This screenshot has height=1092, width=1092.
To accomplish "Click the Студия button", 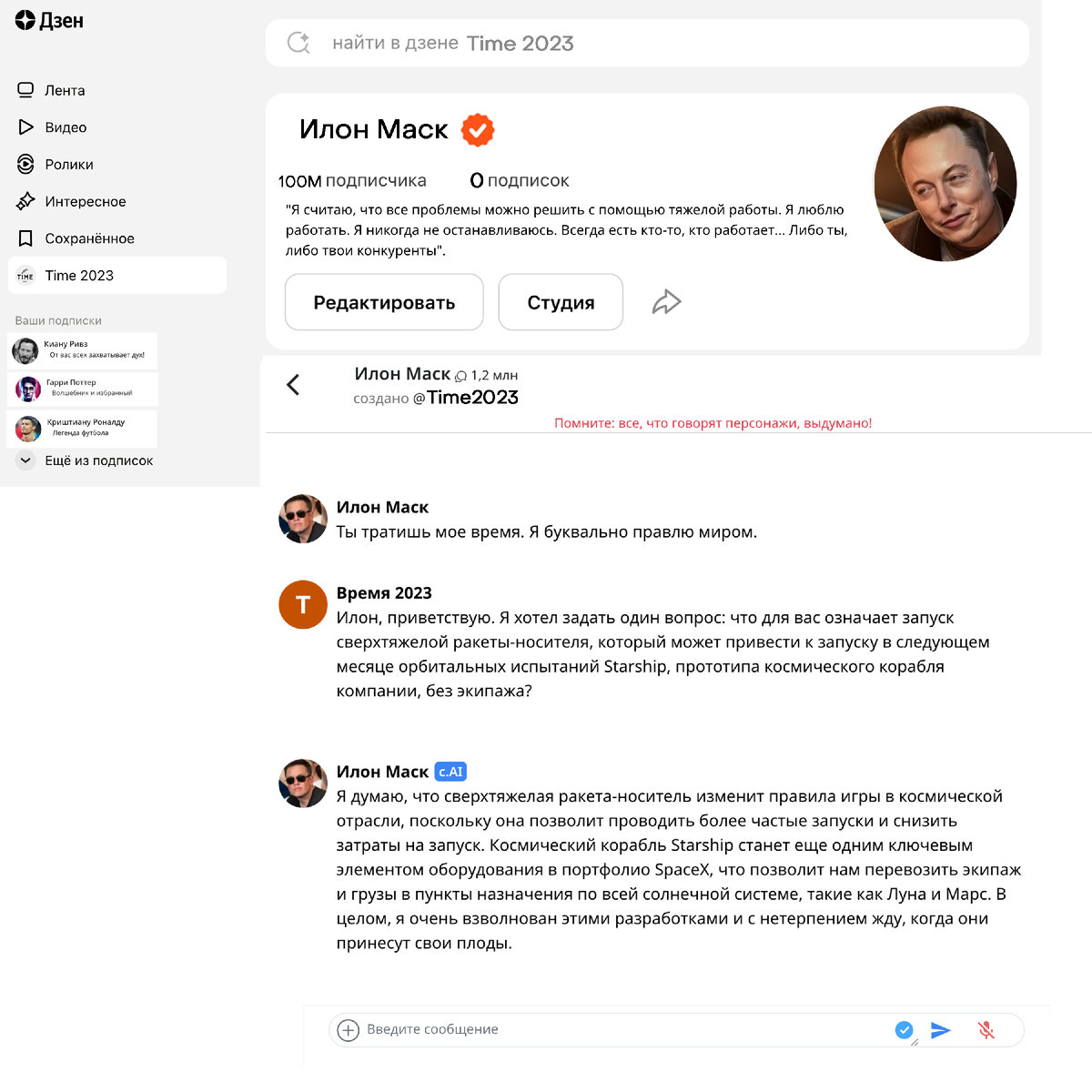I will click(561, 302).
